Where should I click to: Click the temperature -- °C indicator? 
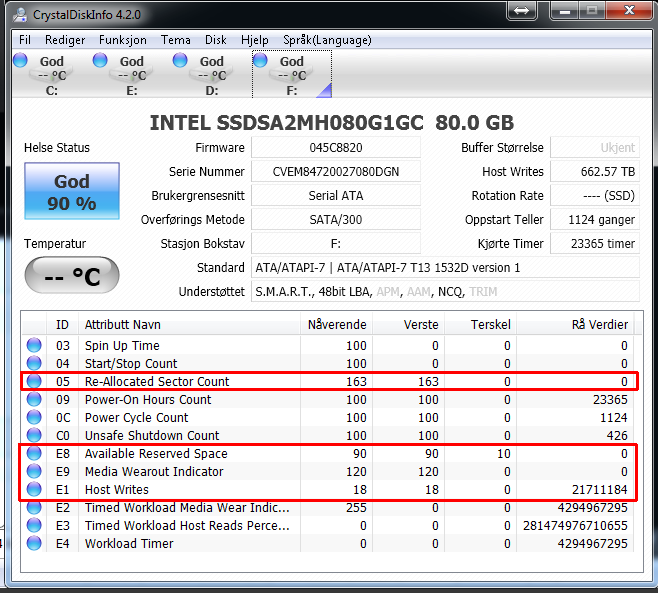[72, 275]
